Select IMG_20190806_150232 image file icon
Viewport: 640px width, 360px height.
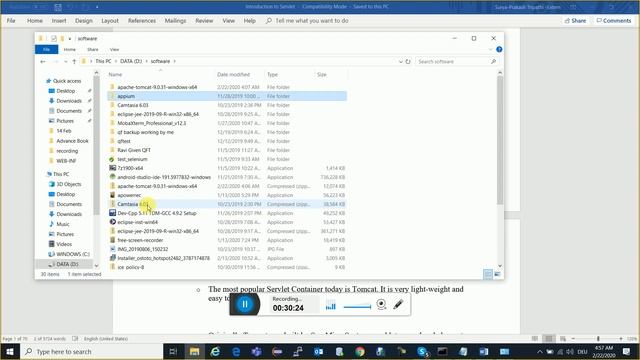pos(112,249)
